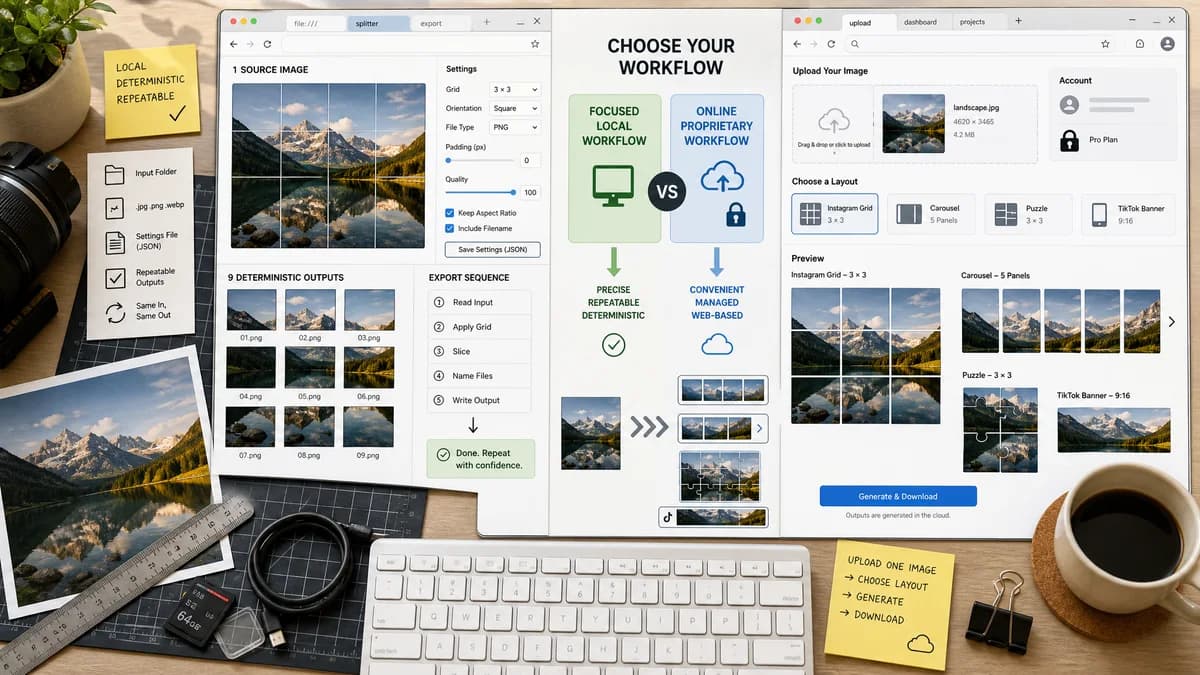The image size is (1200, 675).
Task: Open a new tab in splitter window
Action: coord(487,22)
